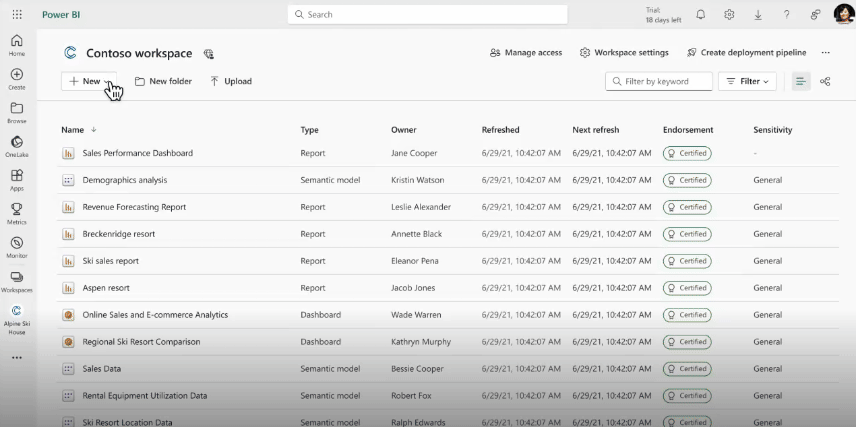
Task: Click the user profile avatar
Action: pos(841,14)
